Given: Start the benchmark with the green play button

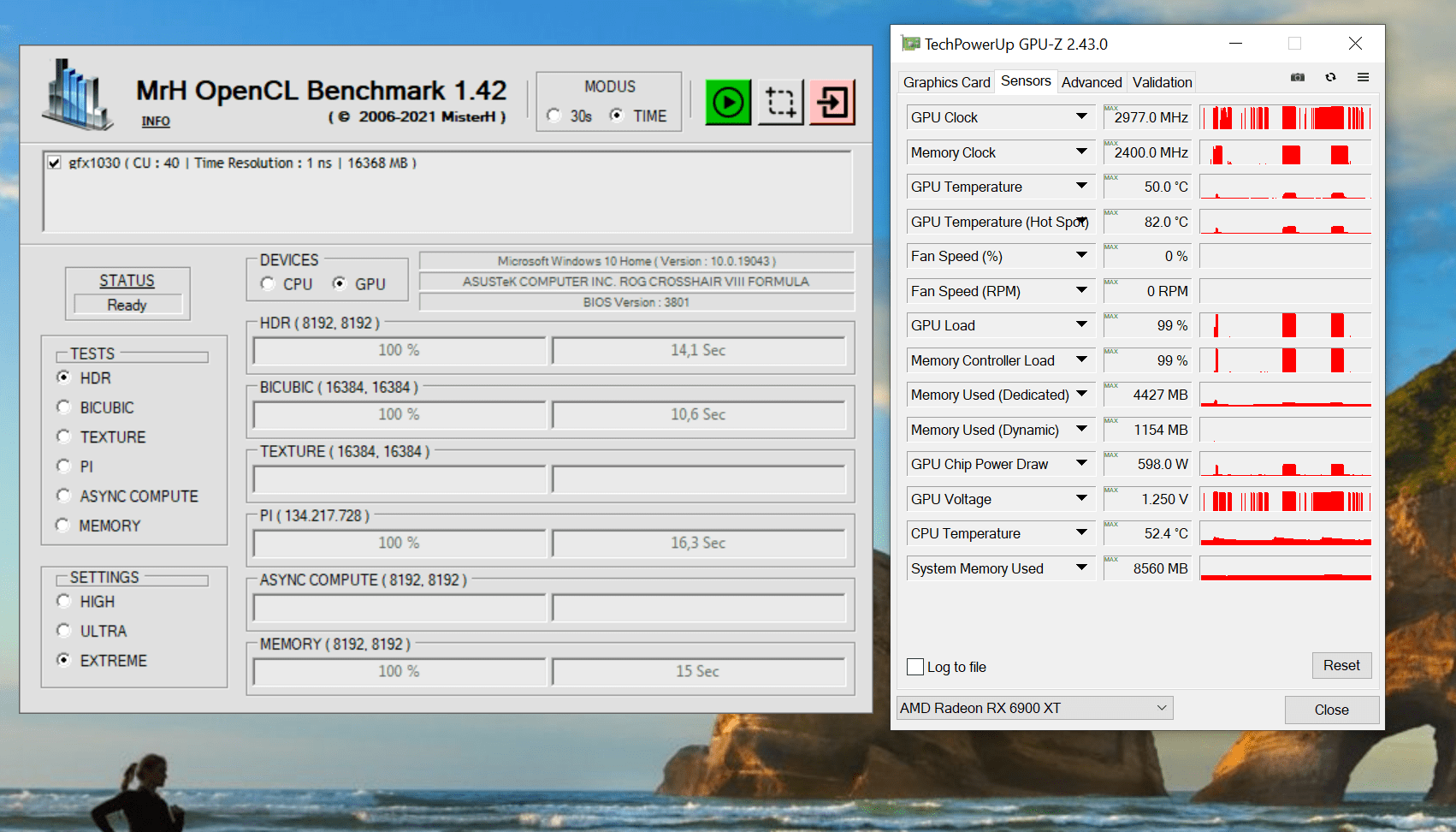Looking at the screenshot, I should pos(728,103).
